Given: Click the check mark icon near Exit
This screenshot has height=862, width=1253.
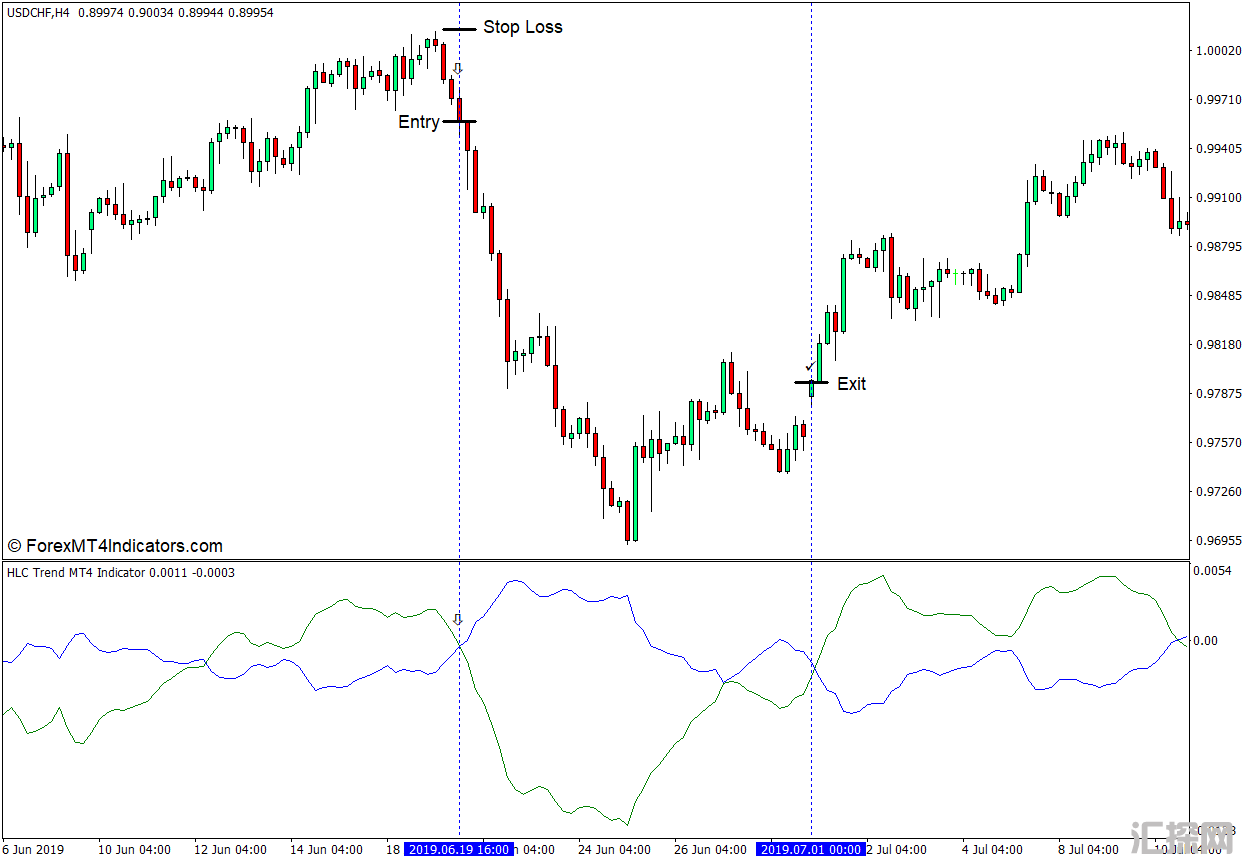Looking at the screenshot, I should 809,367.
